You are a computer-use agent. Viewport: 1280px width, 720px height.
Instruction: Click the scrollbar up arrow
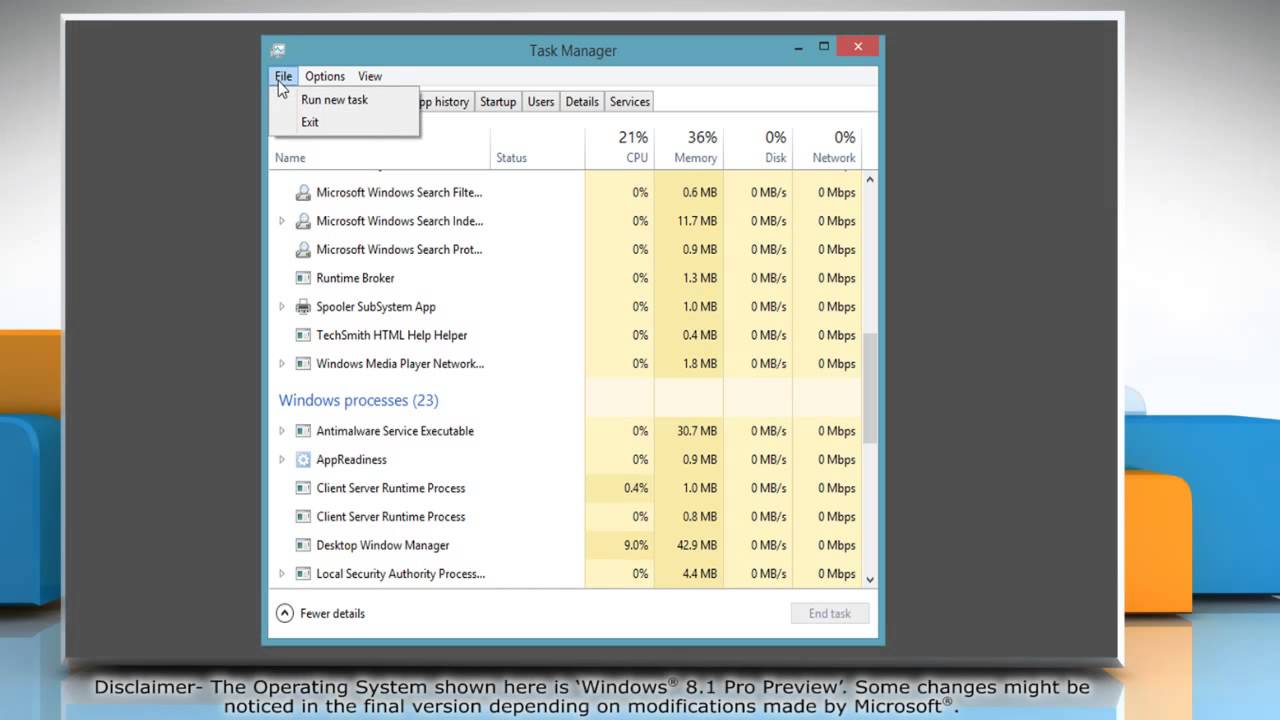click(870, 180)
